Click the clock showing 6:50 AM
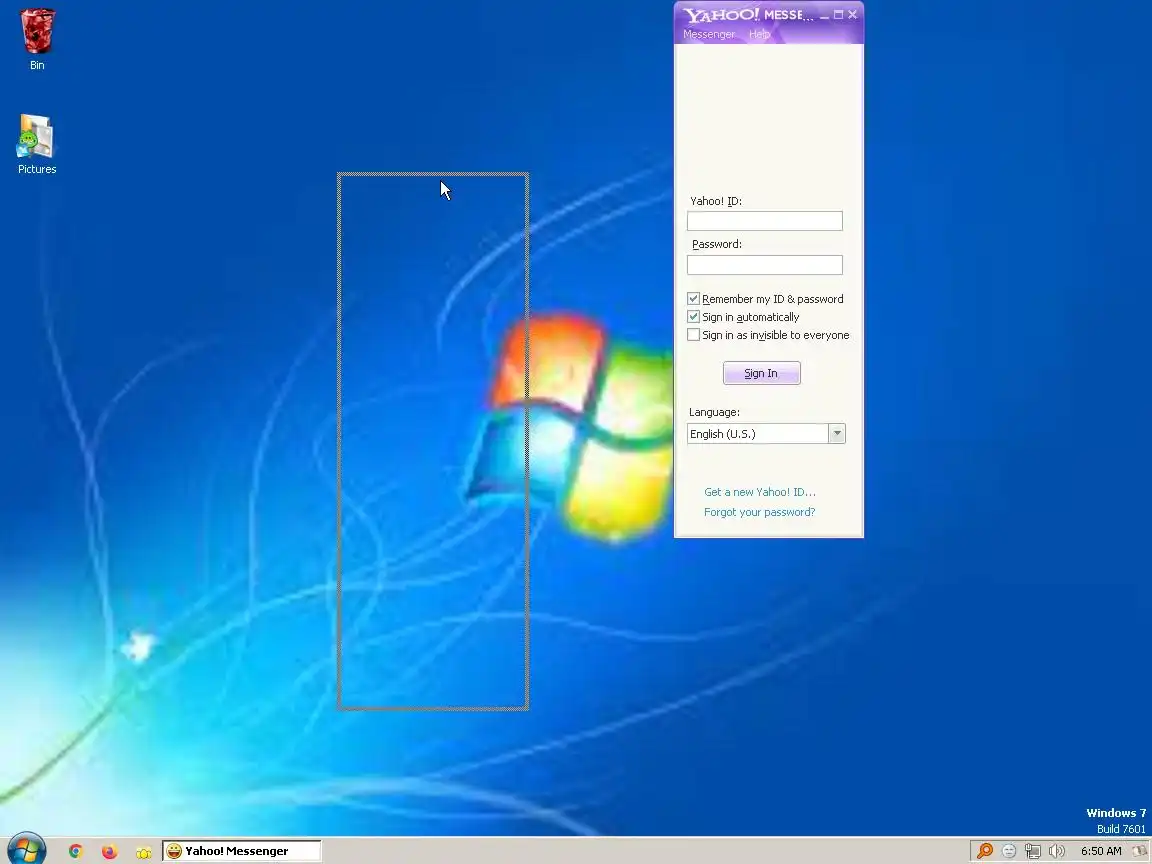1152x864 pixels. (x=1101, y=851)
